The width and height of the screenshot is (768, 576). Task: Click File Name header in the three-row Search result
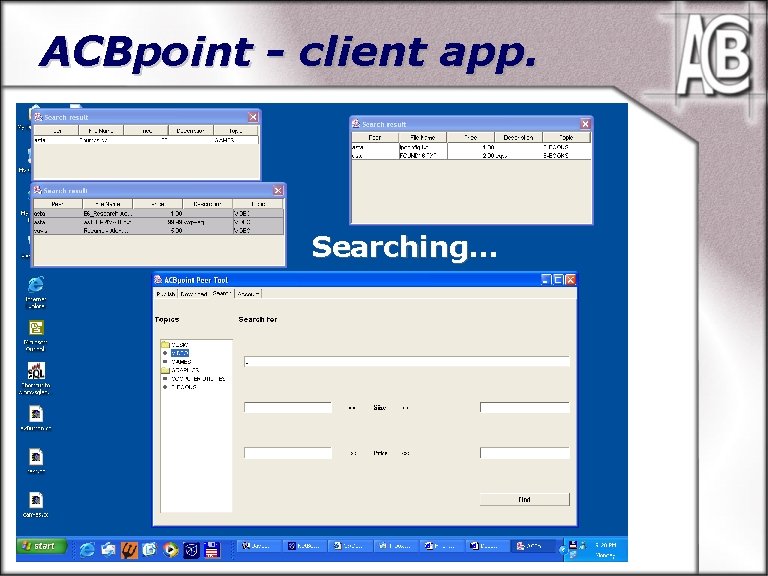(108, 204)
